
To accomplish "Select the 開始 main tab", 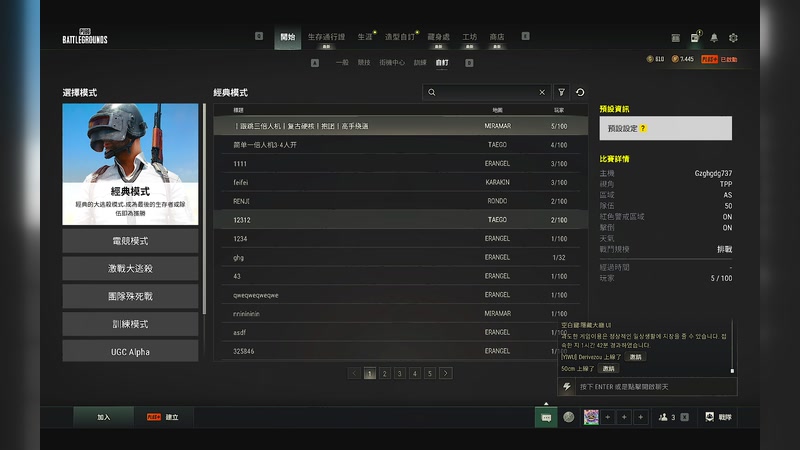I will point(288,37).
